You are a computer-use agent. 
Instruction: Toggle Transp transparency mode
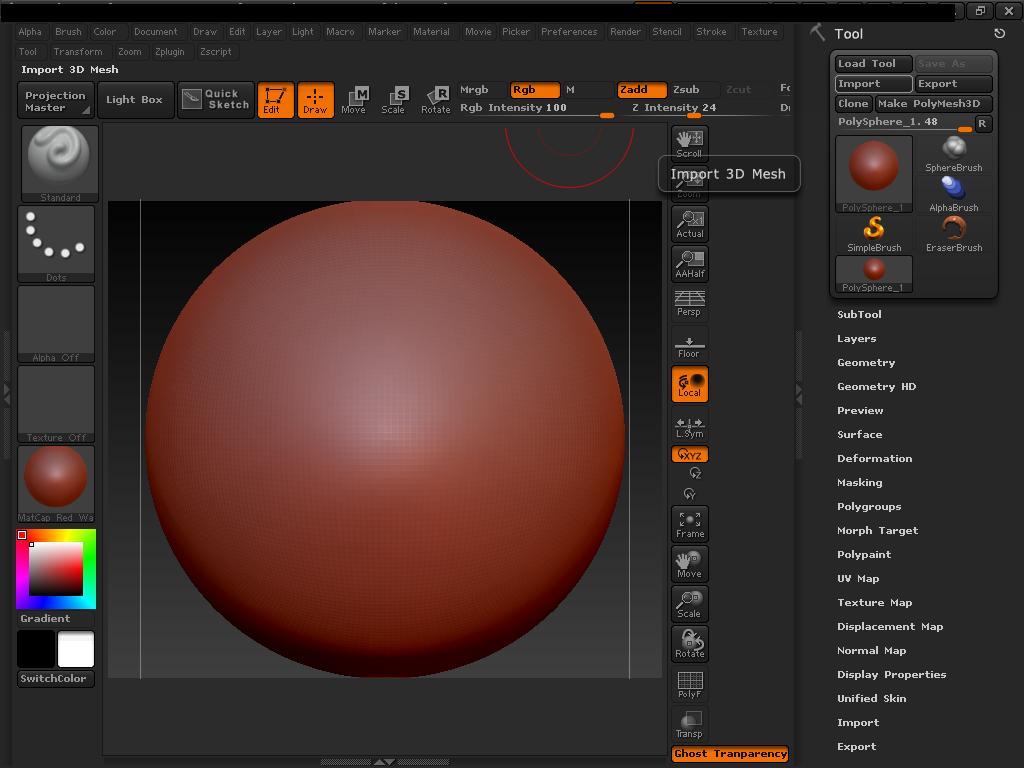coord(690,724)
